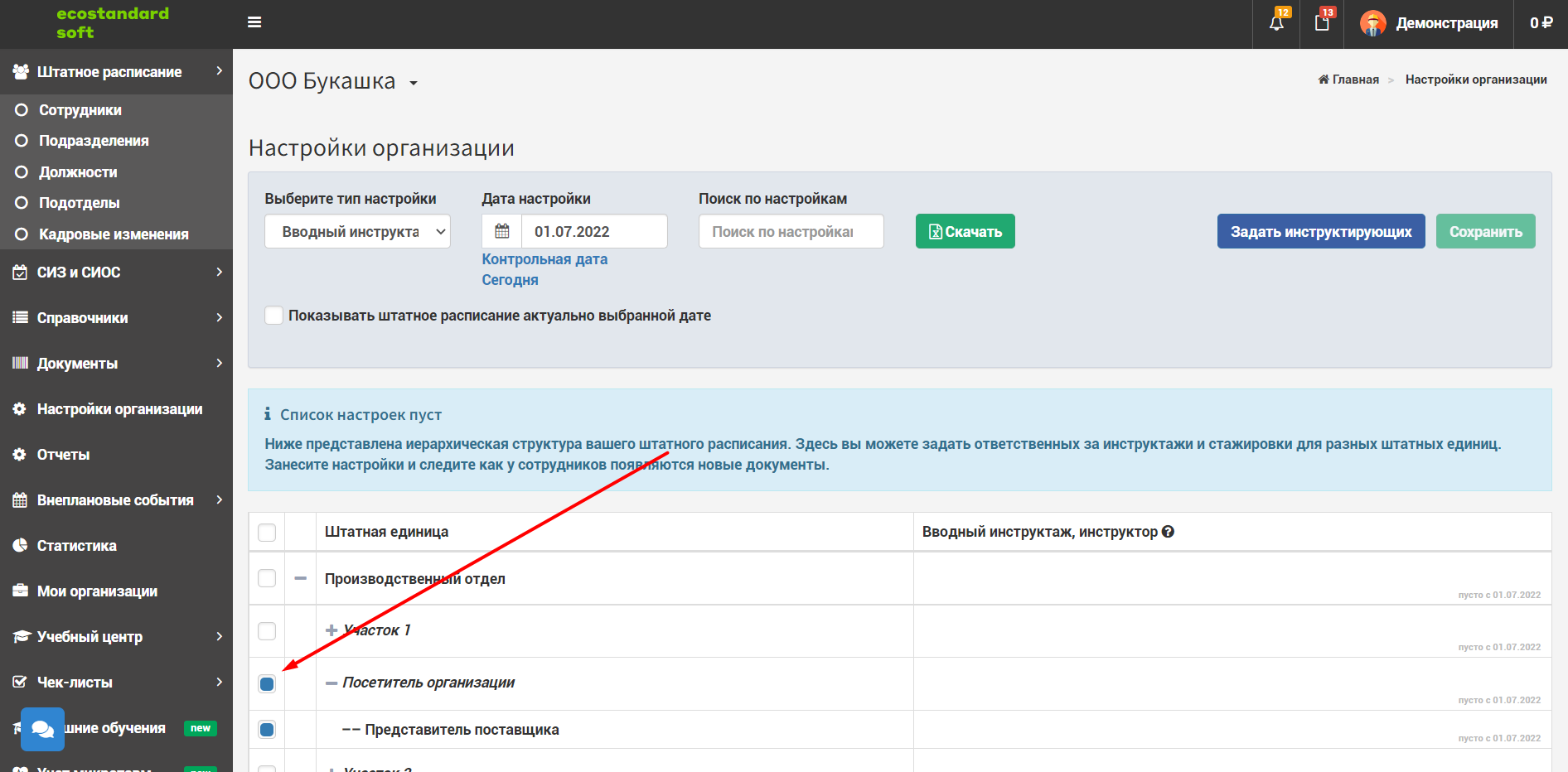Click help icon next to Вводный инструктаж
This screenshot has height=772, width=1568.
[1168, 532]
